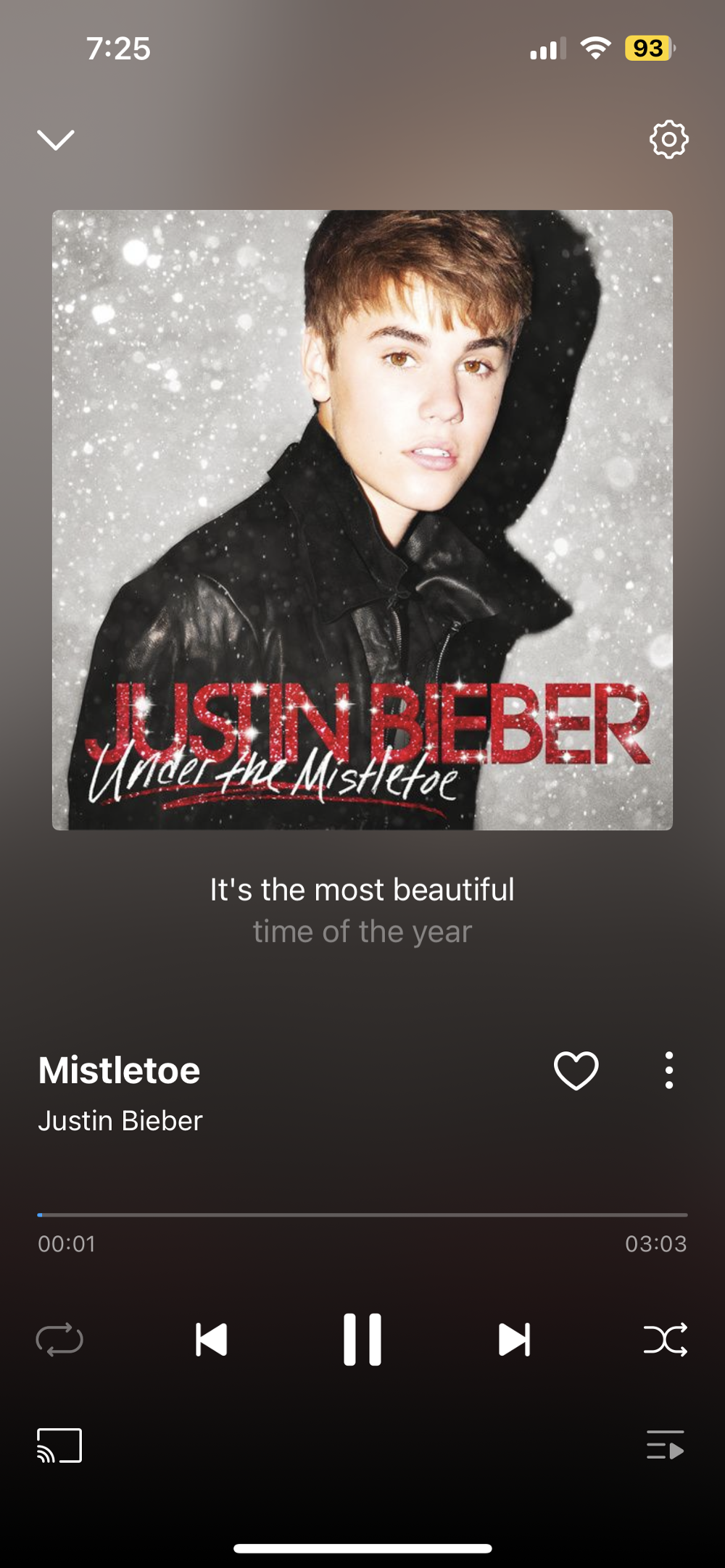The width and height of the screenshot is (725, 1568).
Task: Tap the 03:03 total duration label
Action: (656, 1244)
